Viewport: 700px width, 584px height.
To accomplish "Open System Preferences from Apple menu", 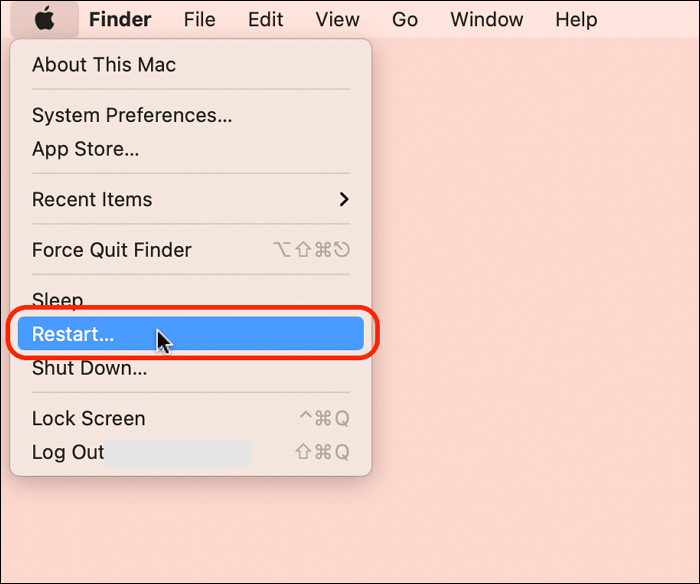I will click(132, 115).
